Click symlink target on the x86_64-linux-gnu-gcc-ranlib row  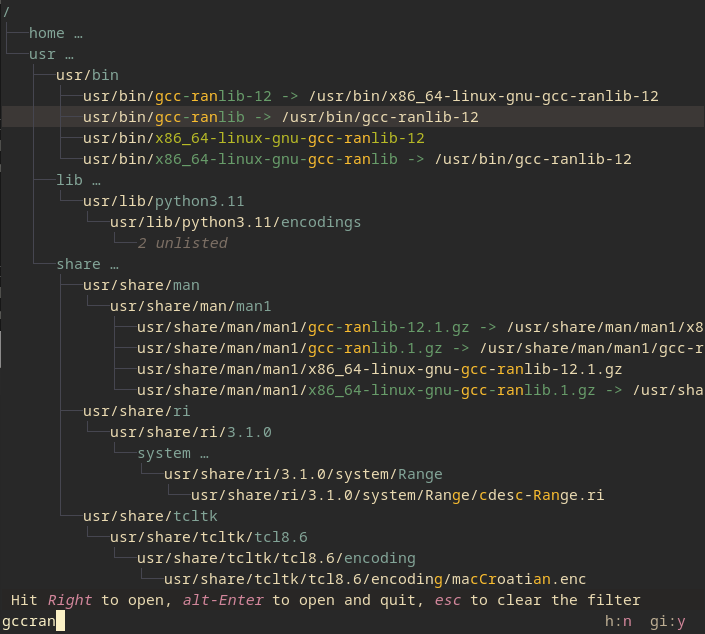tap(533, 159)
